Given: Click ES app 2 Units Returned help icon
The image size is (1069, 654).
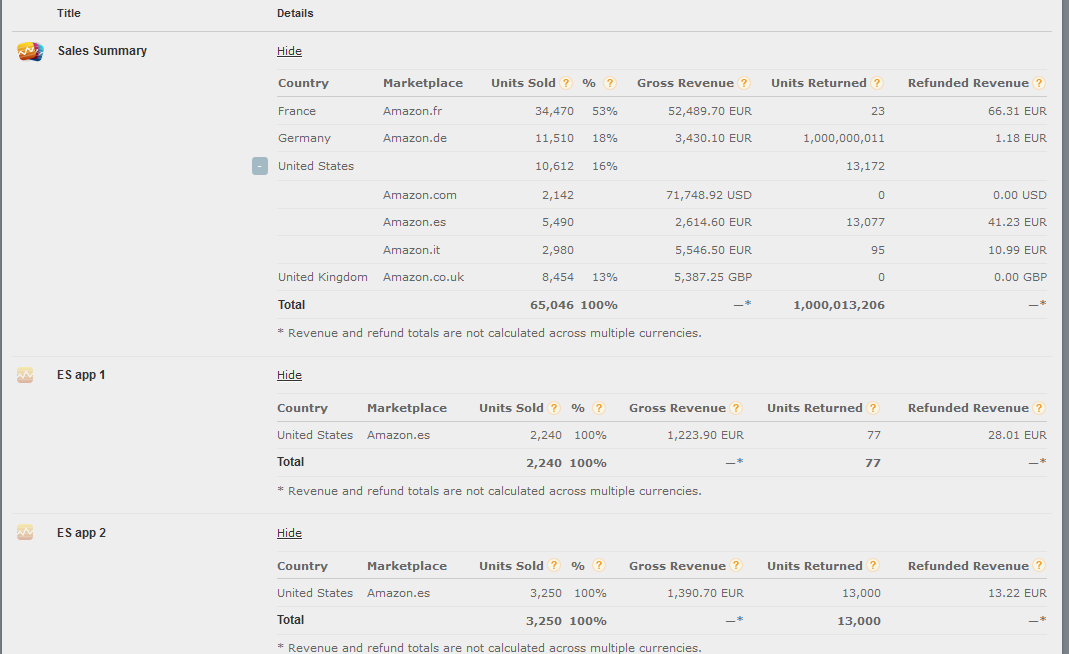Looking at the screenshot, I should tap(873, 566).
